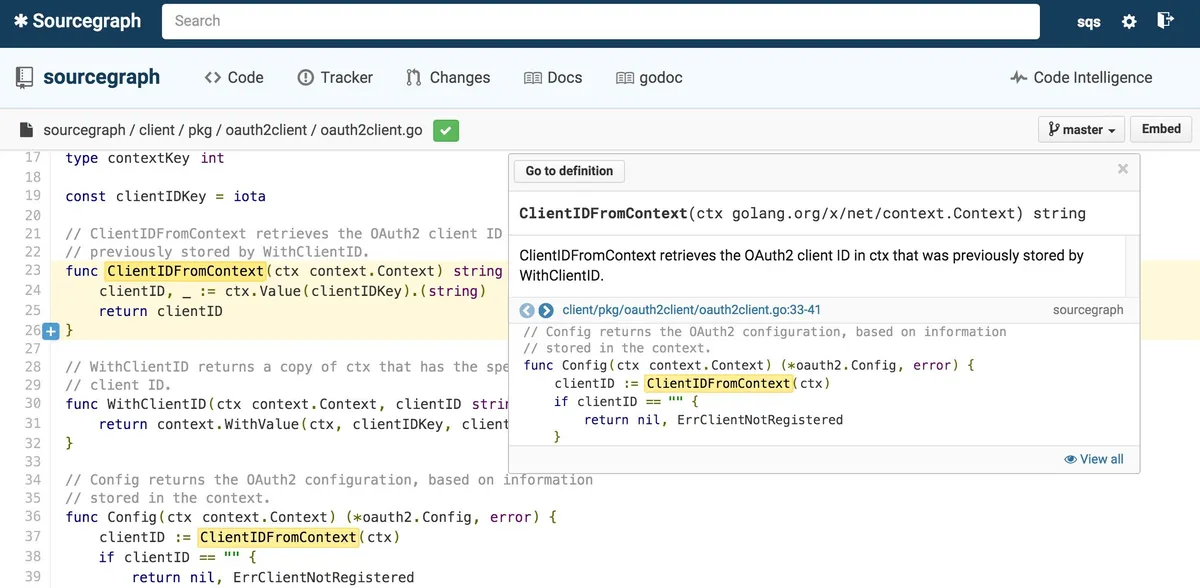Open Code Intelligence
The height and width of the screenshot is (588, 1200).
click(1080, 77)
